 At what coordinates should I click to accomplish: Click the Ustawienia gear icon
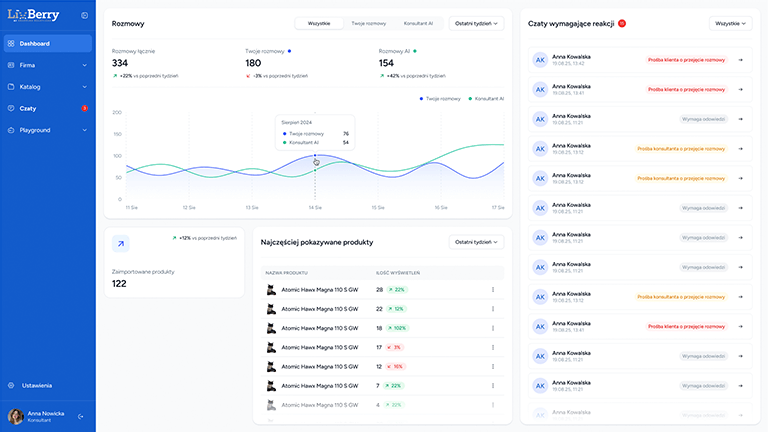point(10,385)
